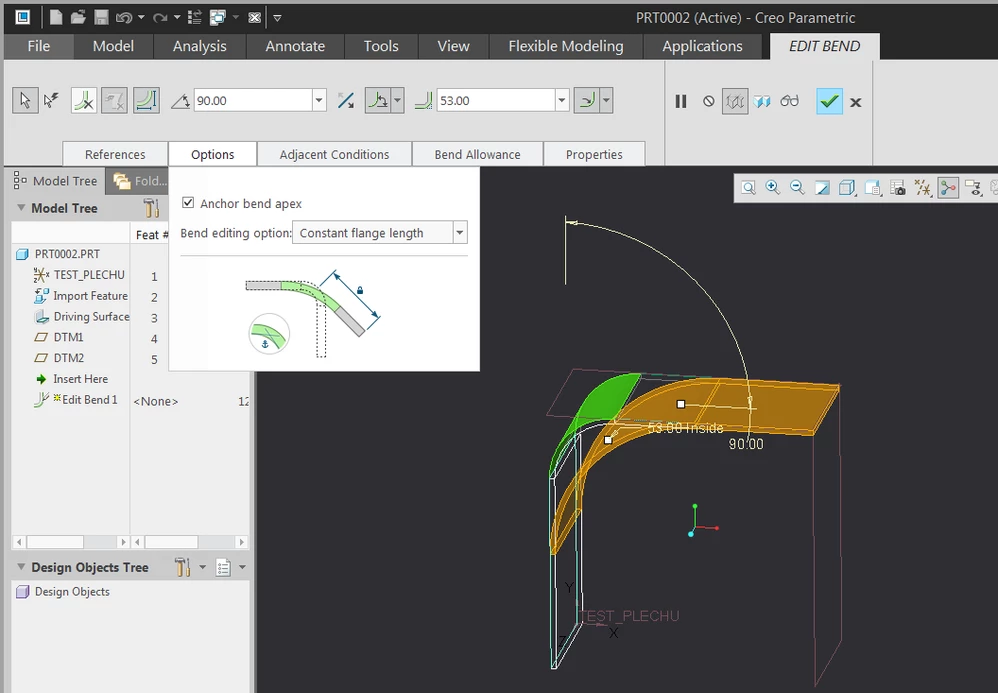The width and height of the screenshot is (998, 693).
Task: Open the 53.00 radius value dropdown
Action: click(x=561, y=100)
